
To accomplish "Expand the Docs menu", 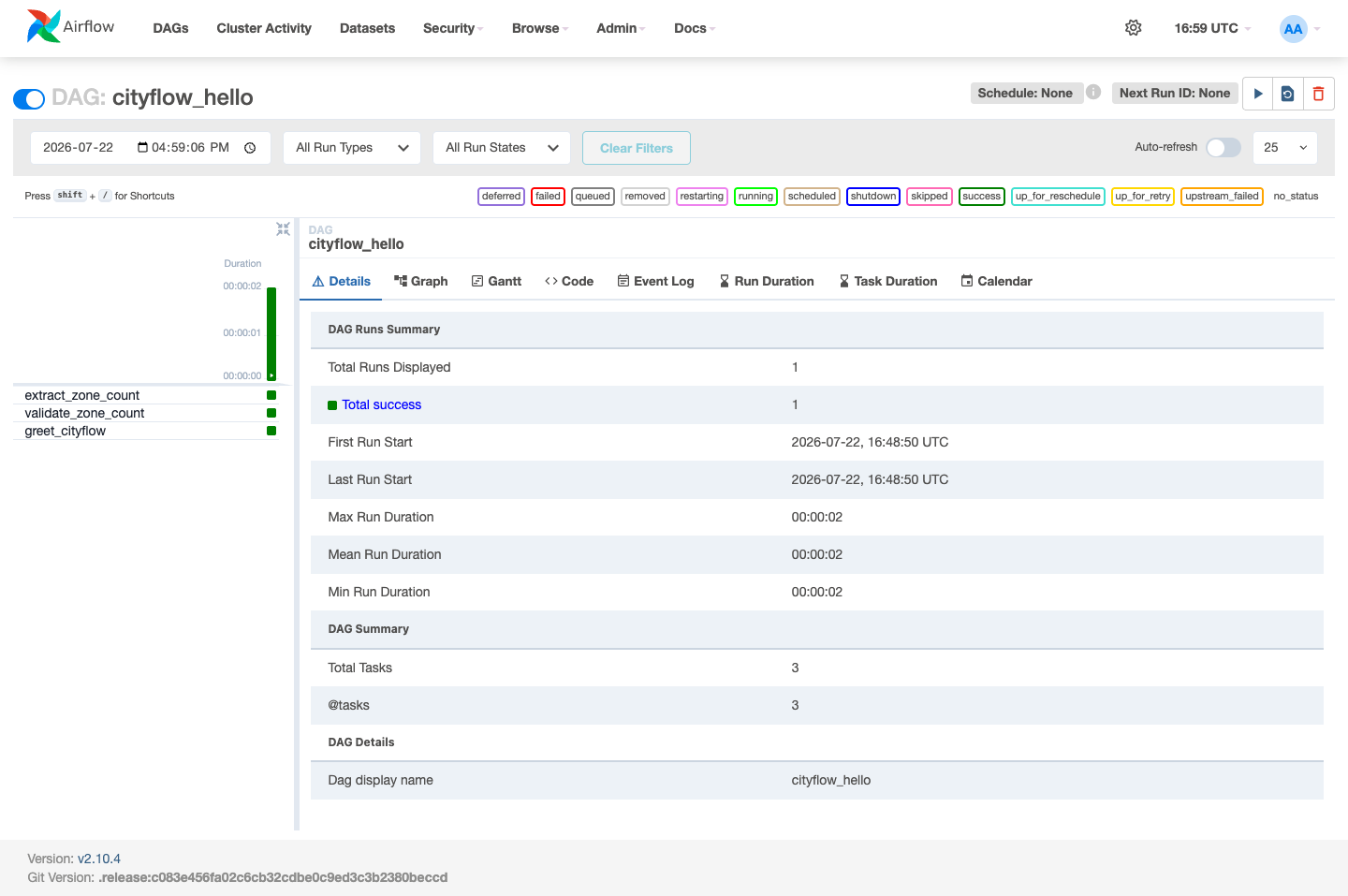I will [x=695, y=28].
